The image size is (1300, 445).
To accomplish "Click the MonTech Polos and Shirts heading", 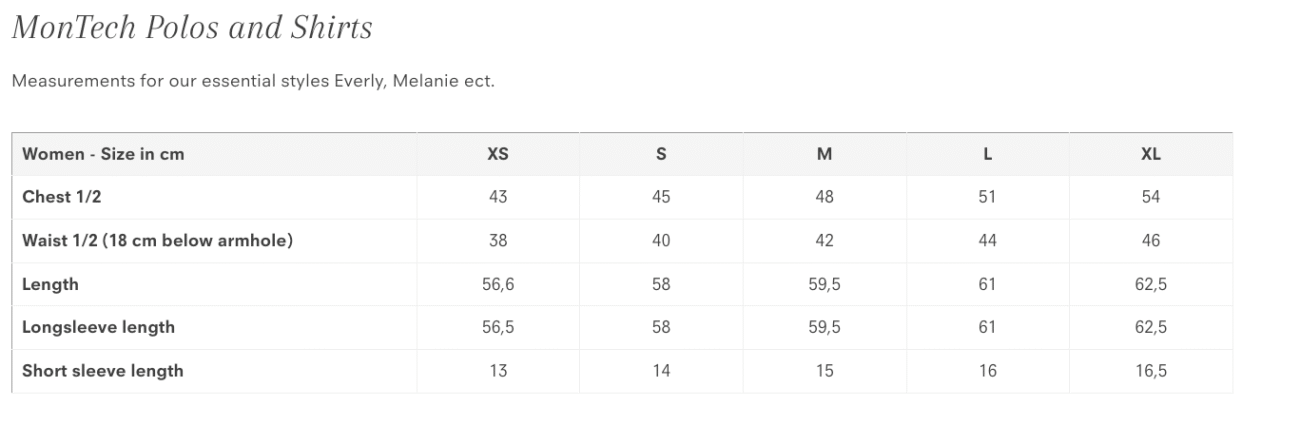I will coord(192,28).
